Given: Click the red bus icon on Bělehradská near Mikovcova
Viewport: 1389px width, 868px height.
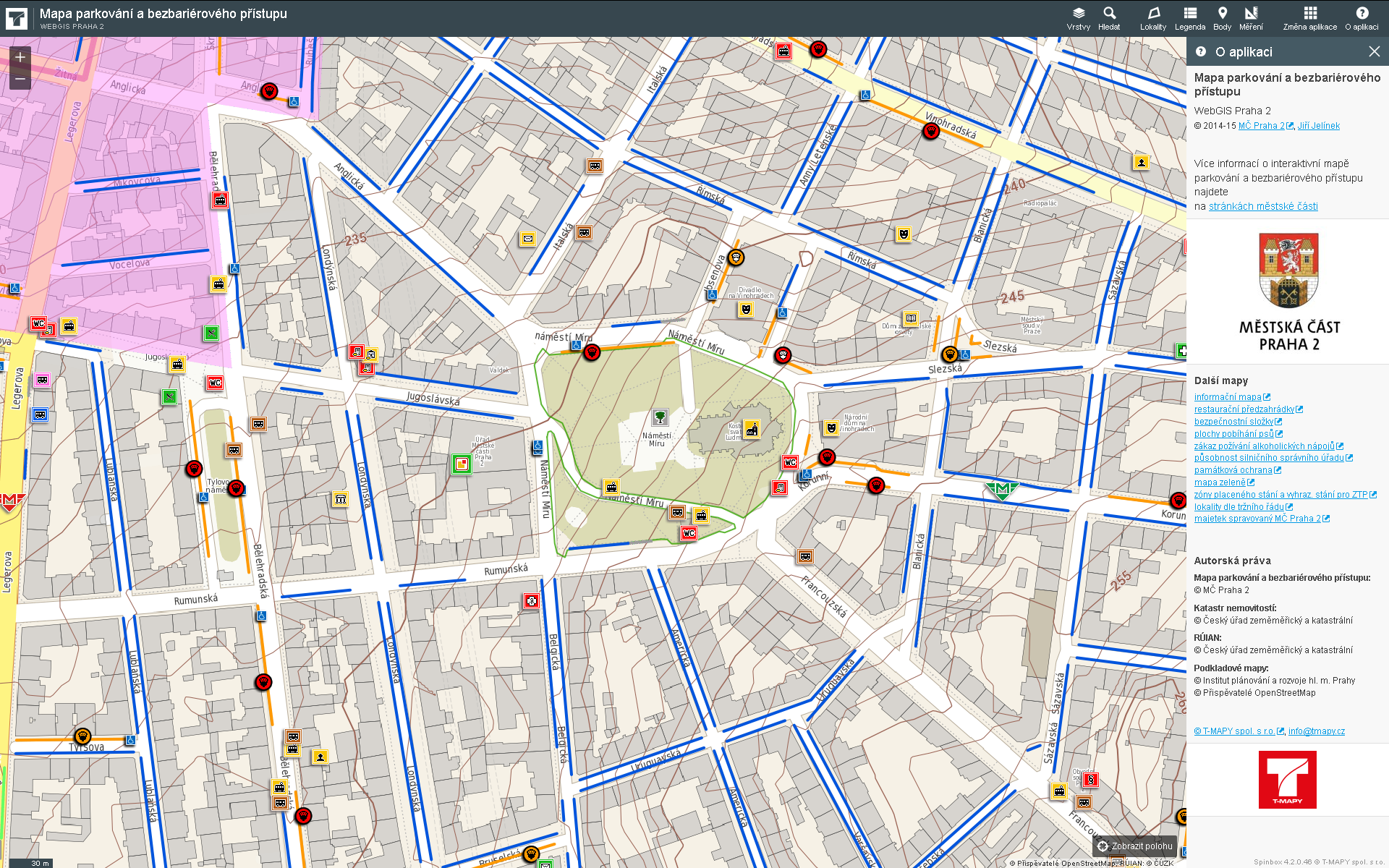Looking at the screenshot, I should coord(221,200).
